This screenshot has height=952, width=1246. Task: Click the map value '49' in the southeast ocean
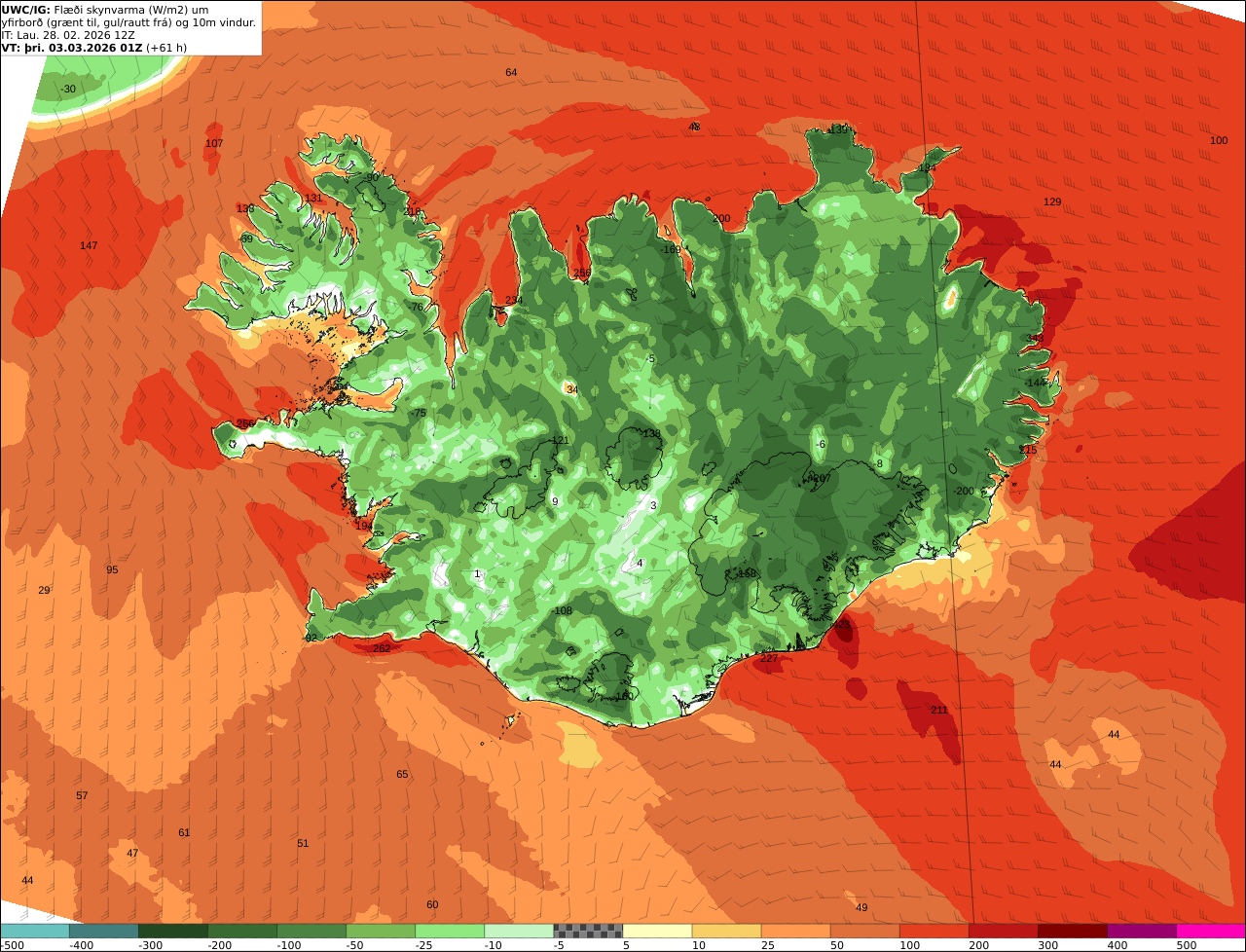861,908
